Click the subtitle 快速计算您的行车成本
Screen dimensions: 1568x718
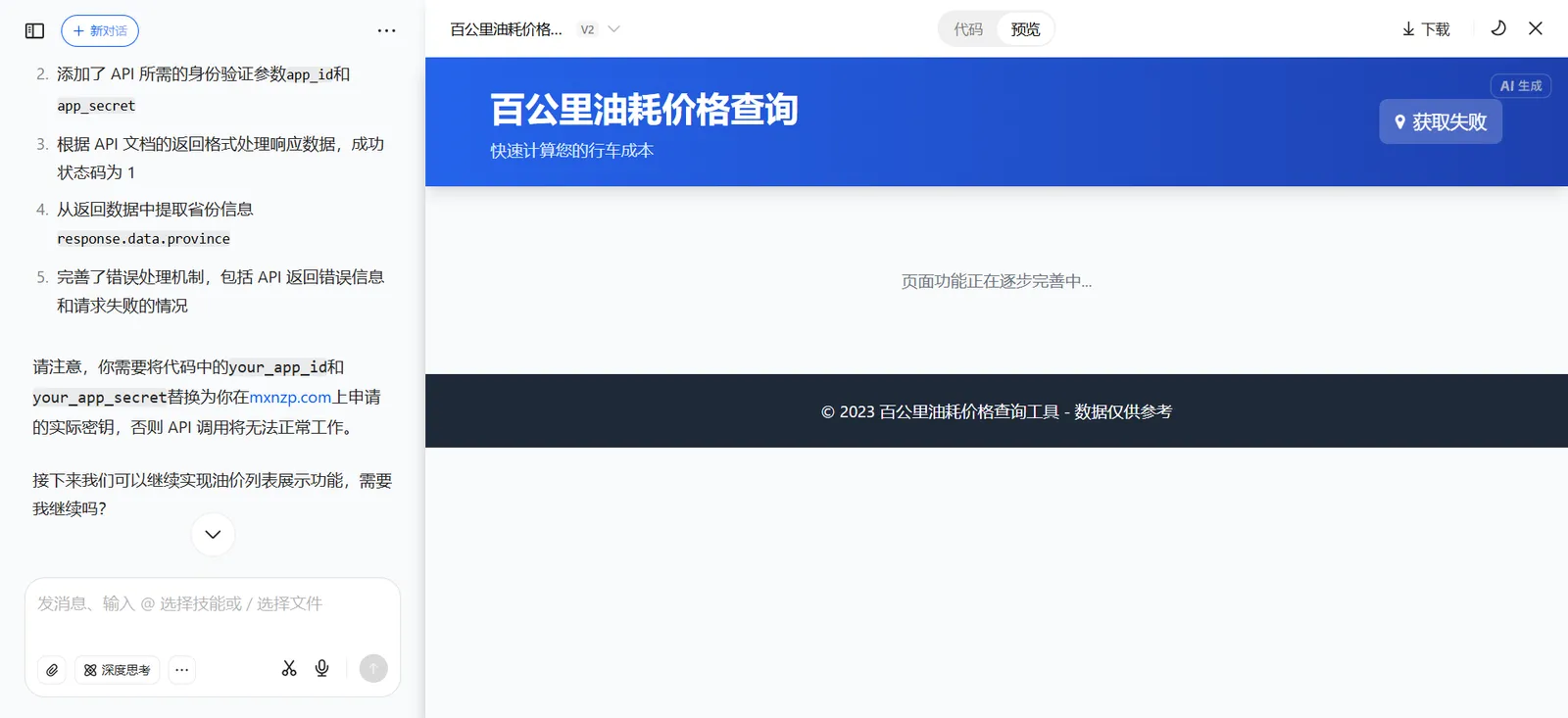coord(572,151)
